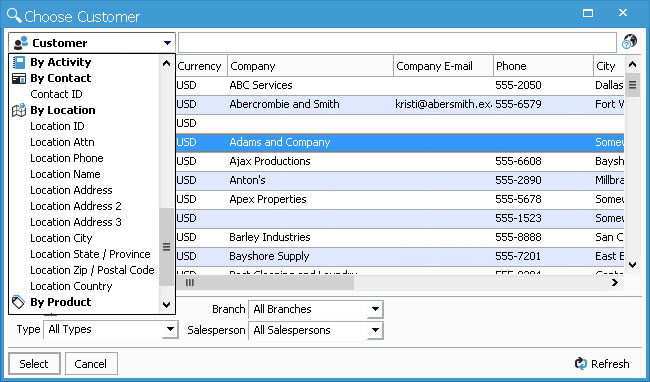Sort by the Company E-mail column header

pos(443,66)
